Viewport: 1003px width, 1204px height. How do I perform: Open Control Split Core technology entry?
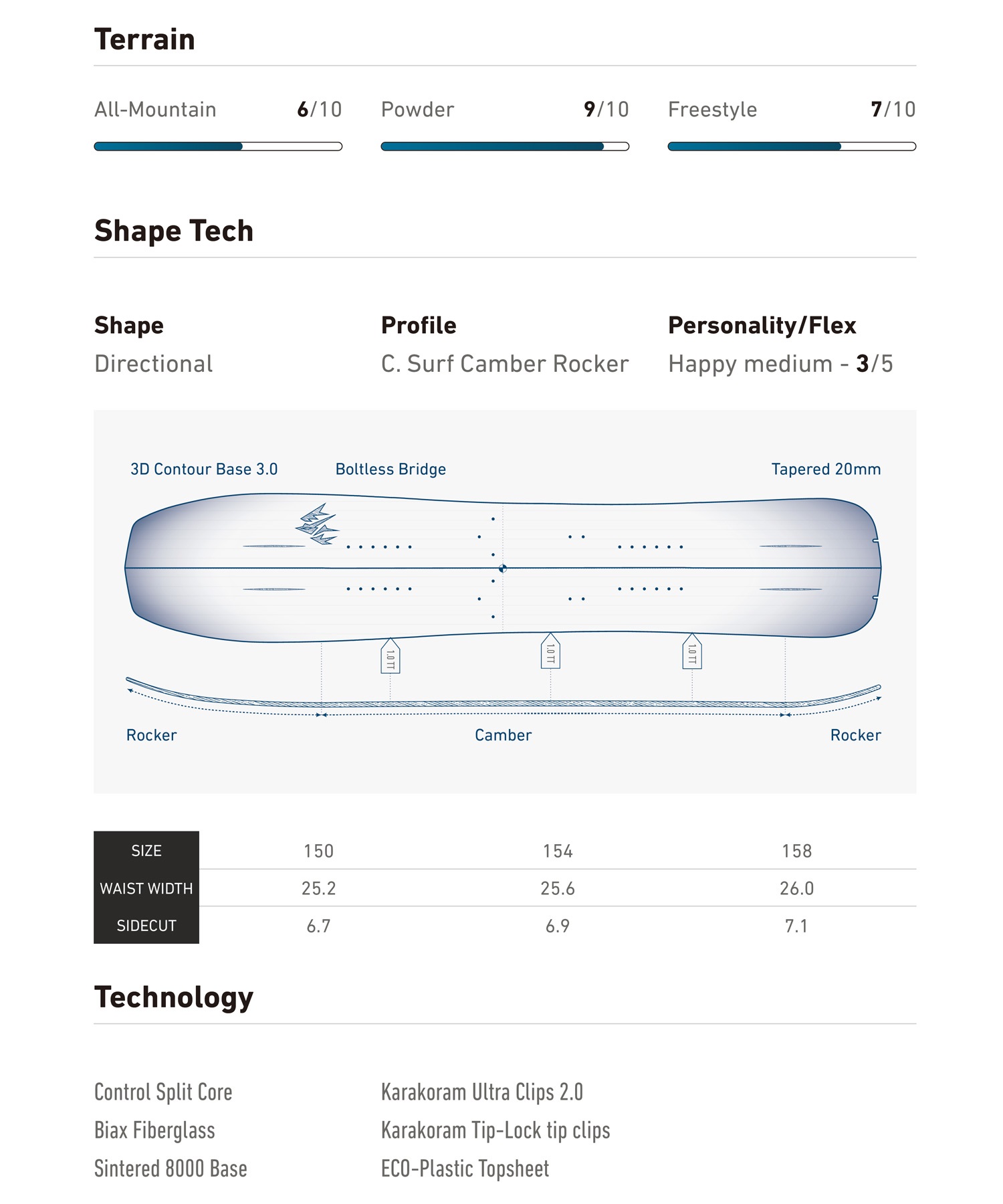click(163, 1092)
